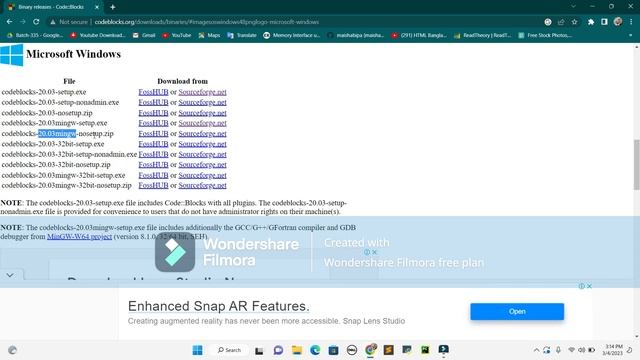Click FossHUB link for codeblocks-20.03mingw-nosetup.zip
The height and width of the screenshot is (360, 640).
(153, 134)
